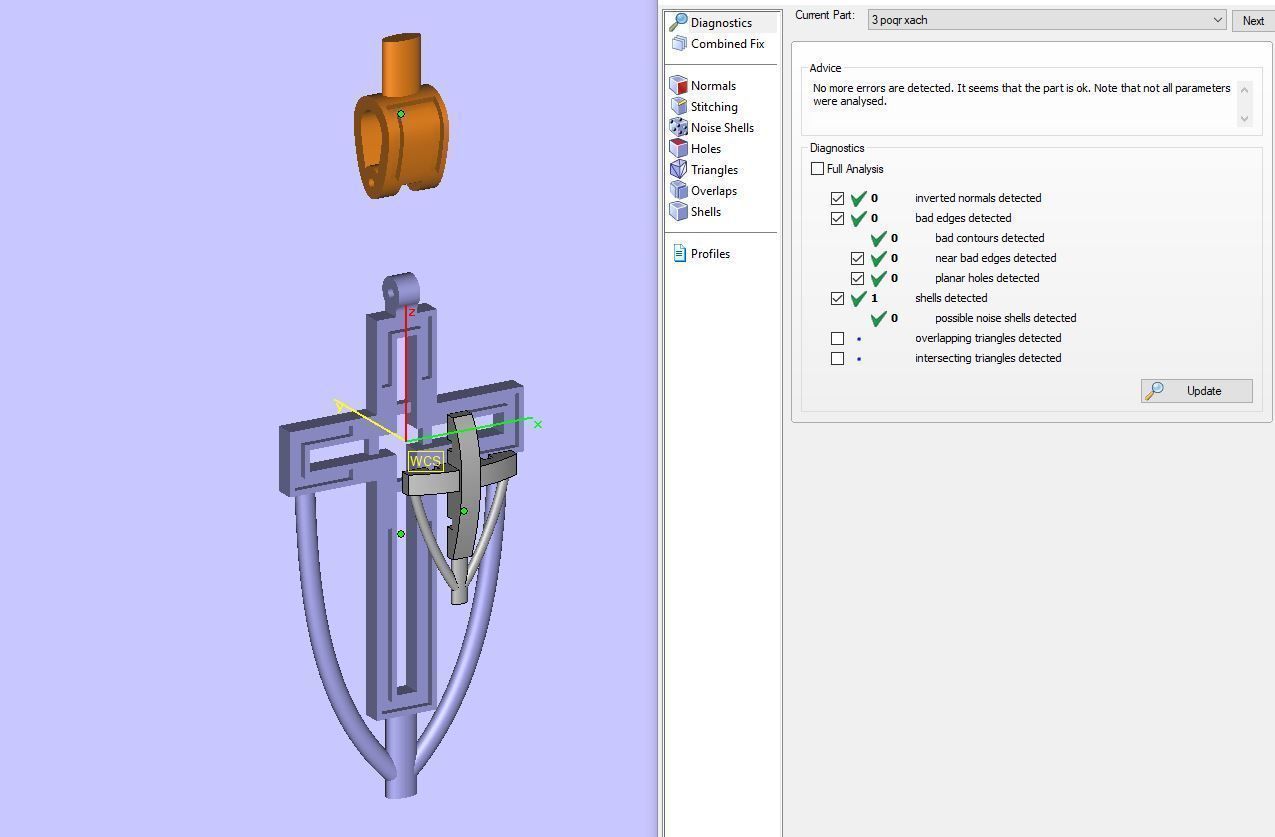This screenshot has height=837, width=1275.
Task: Click the X axis marker in viewport
Action: [538, 425]
